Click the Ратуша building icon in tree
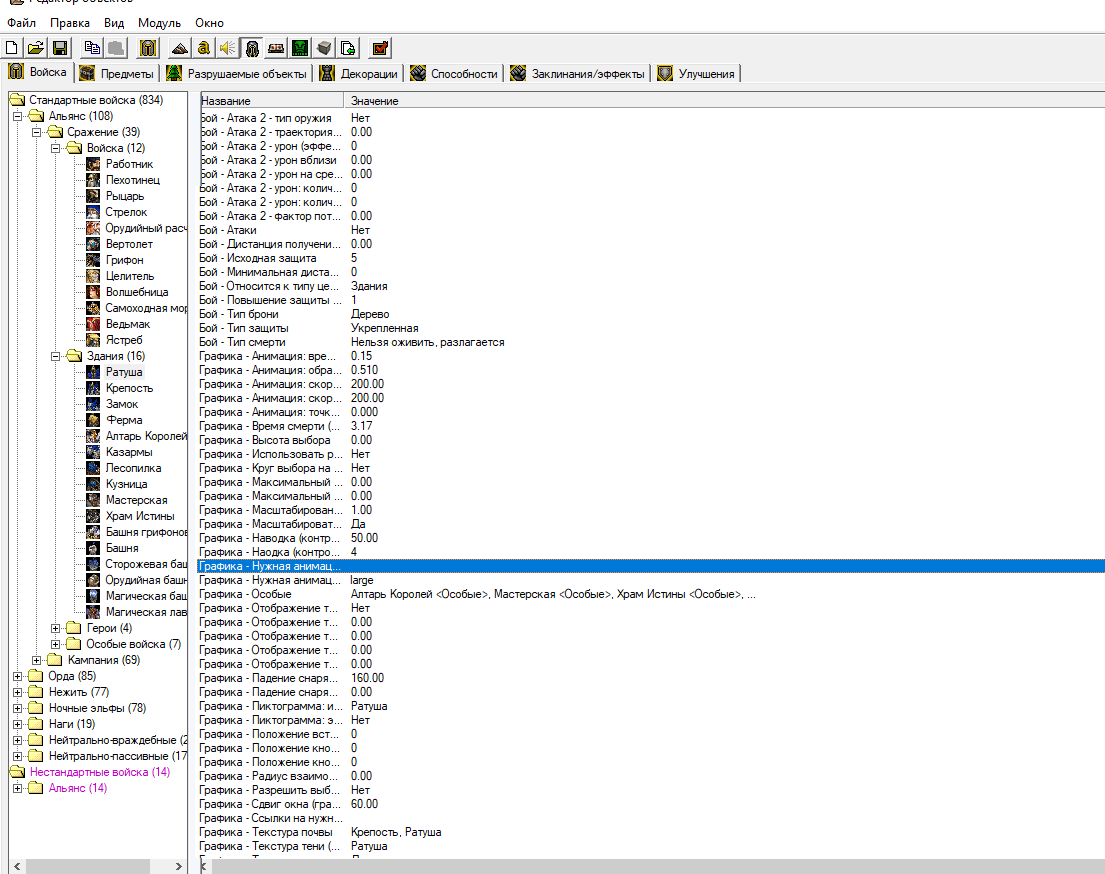The width and height of the screenshot is (1105, 874). (x=93, y=372)
